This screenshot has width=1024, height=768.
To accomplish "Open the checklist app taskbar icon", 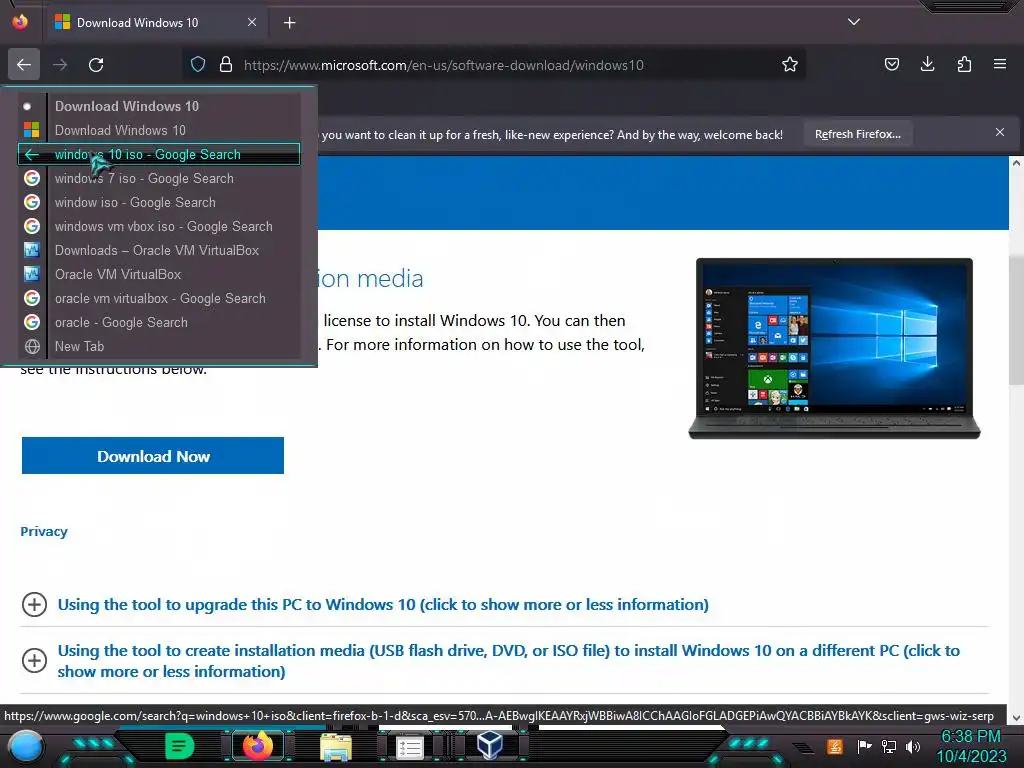I will click(x=409, y=748).
